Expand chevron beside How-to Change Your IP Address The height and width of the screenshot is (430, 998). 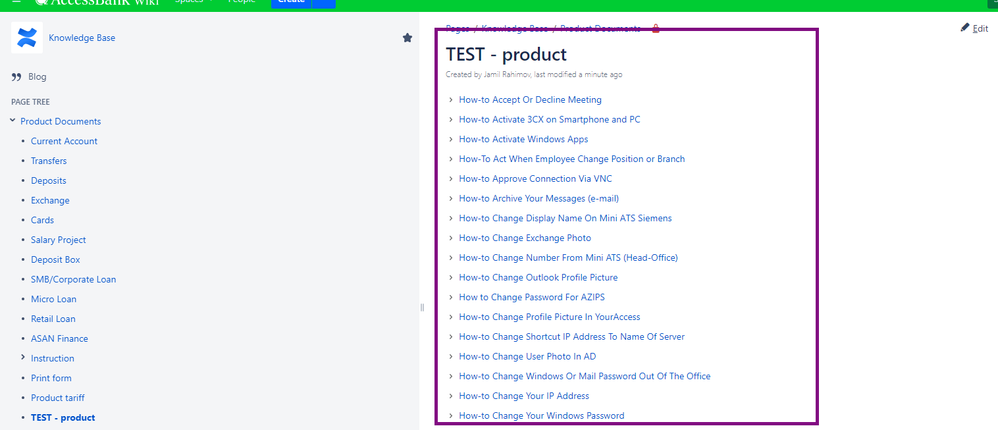(x=451, y=396)
